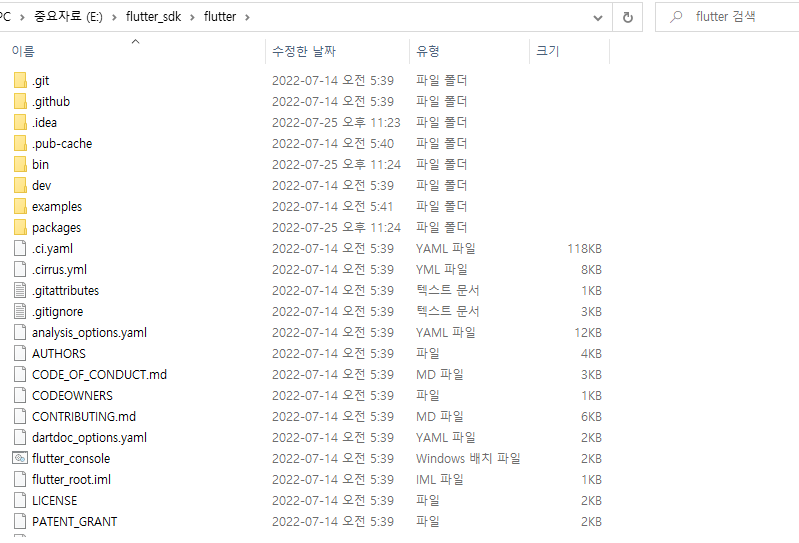Select the .cirrus.yml file name
This screenshot has height=543, width=799.
59,269
